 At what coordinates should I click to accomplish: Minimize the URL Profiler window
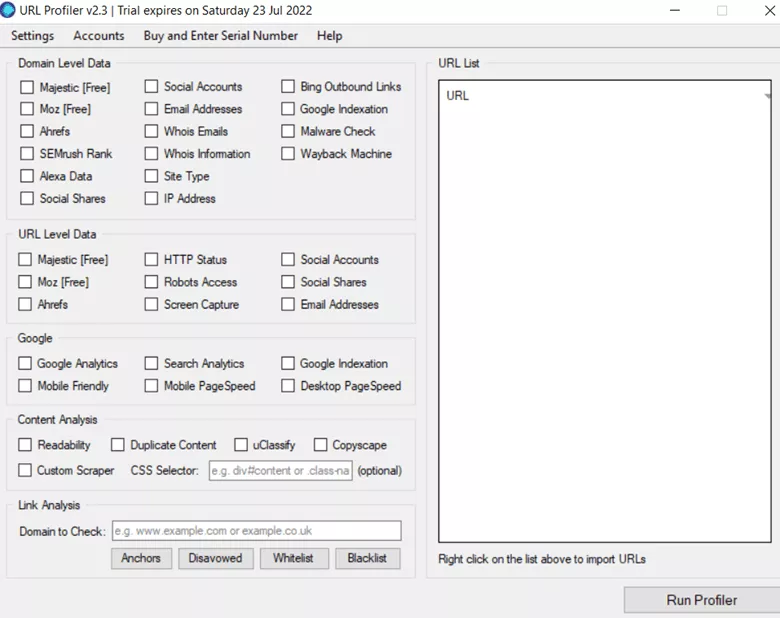pyautogui.click(x=675, y=10)
